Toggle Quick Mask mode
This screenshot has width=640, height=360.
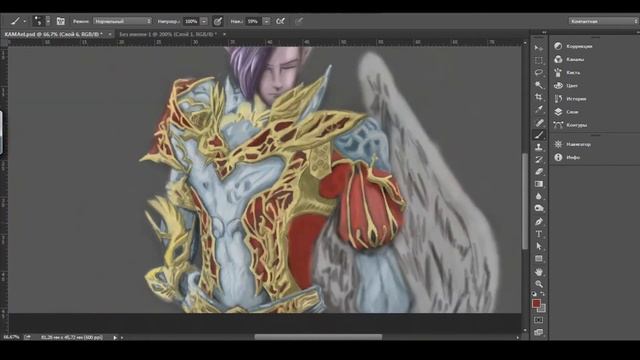539,320
